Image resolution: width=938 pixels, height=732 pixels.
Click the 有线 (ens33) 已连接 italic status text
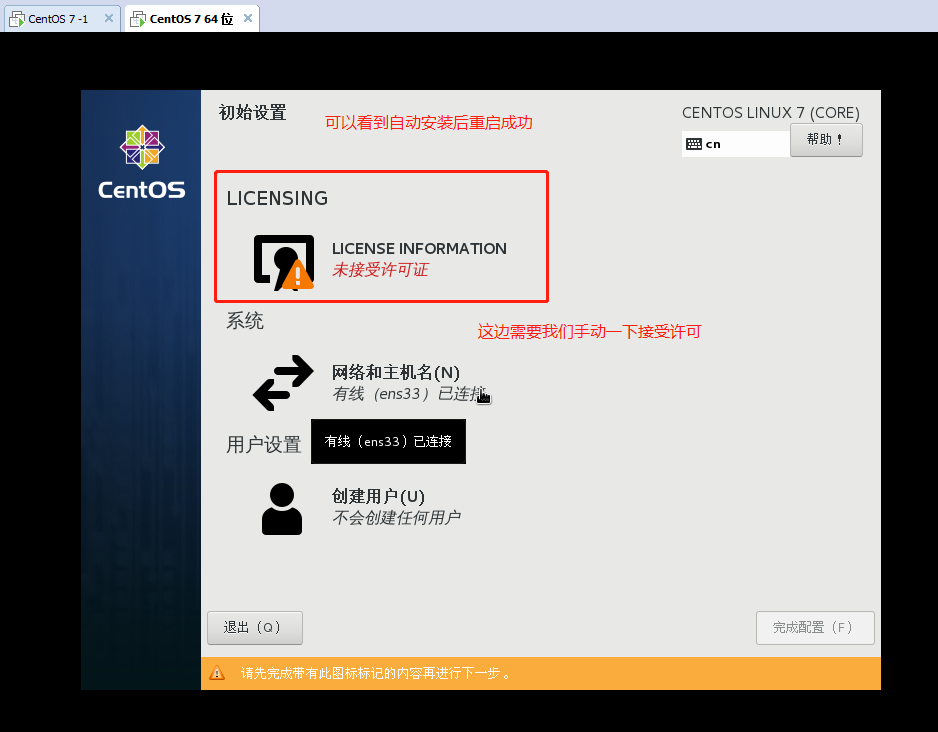(x=409, y=394)
